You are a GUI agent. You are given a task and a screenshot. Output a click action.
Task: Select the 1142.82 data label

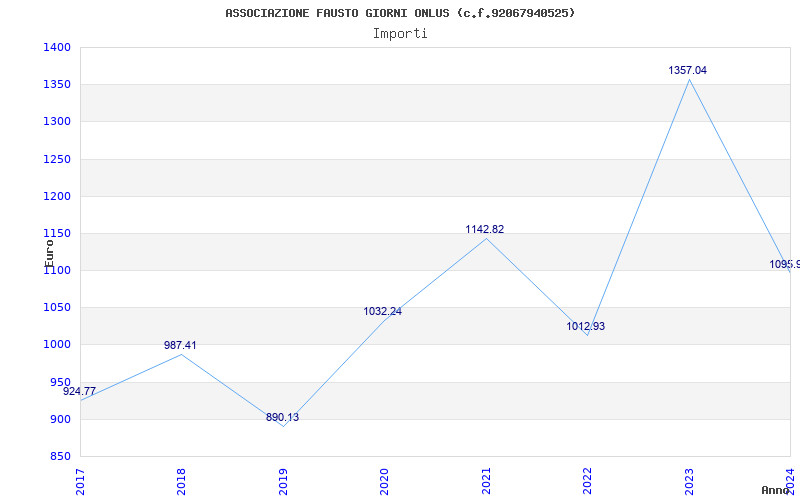tap(485, 230)
